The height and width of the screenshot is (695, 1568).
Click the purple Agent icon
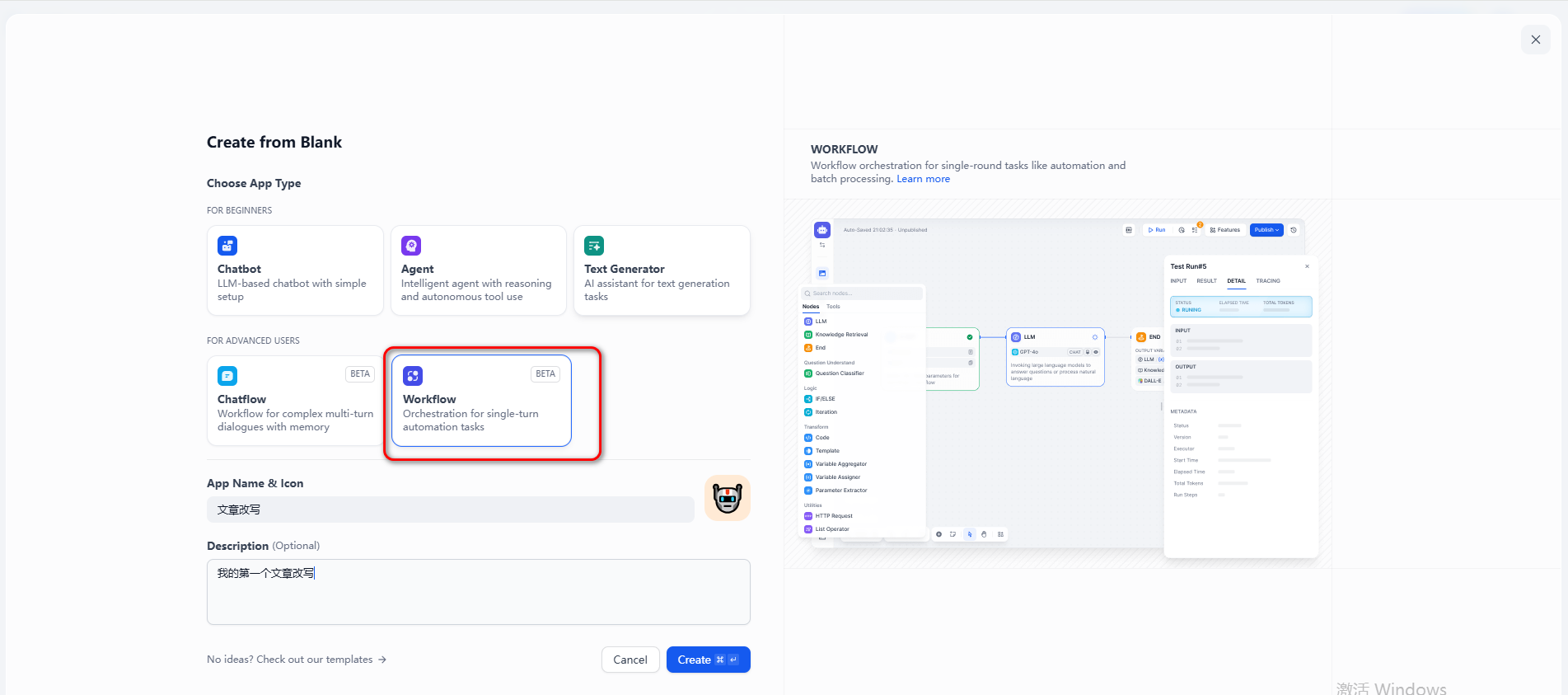click(411, 246)
